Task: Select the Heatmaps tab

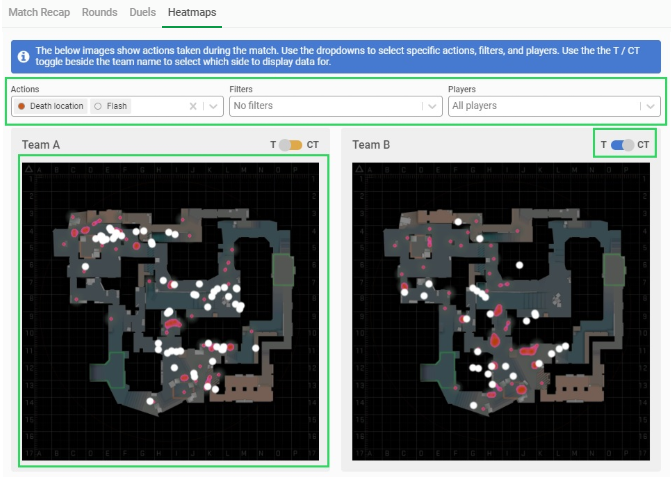Action: [192, 12]
